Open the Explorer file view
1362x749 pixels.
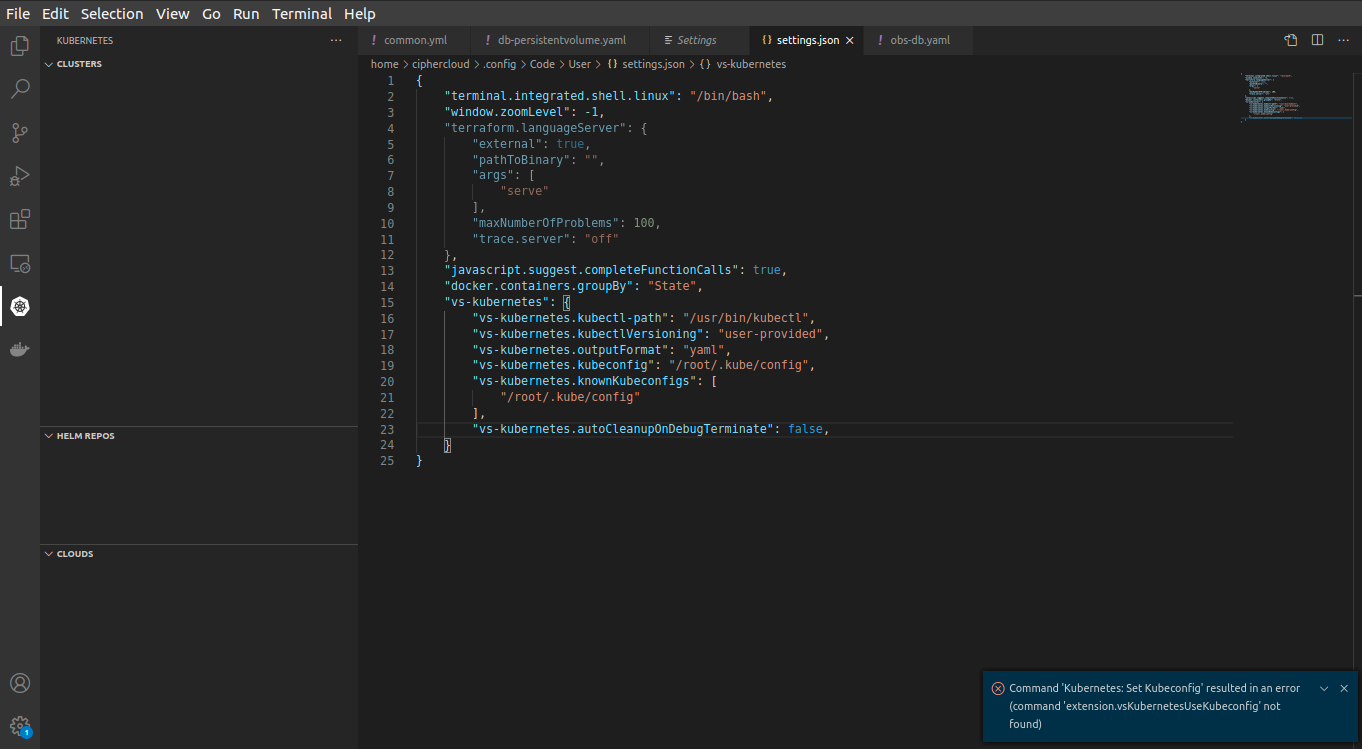tap(20, 45)
